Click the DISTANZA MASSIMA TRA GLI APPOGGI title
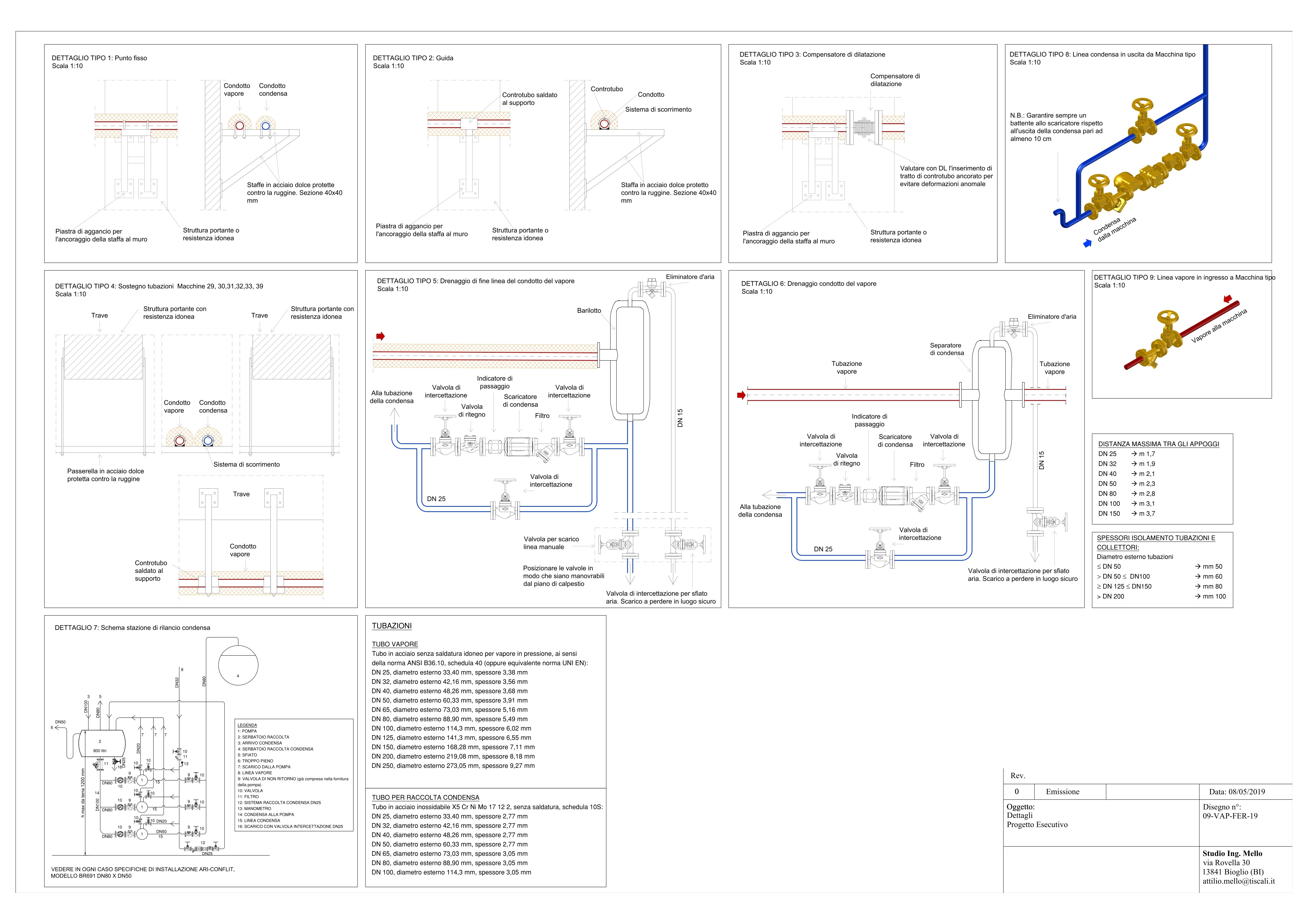The image size is (1308, 924). (1158, 444)
